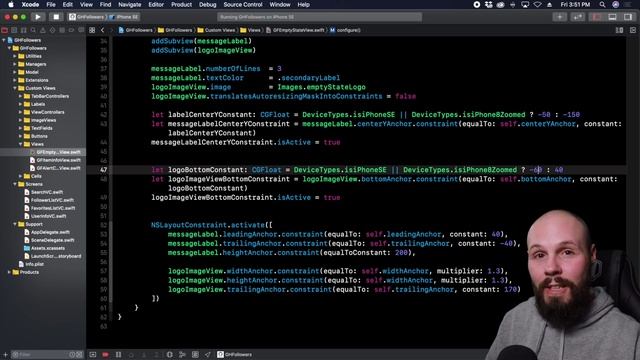Open the Project navigator tab icon

[4, 30]
